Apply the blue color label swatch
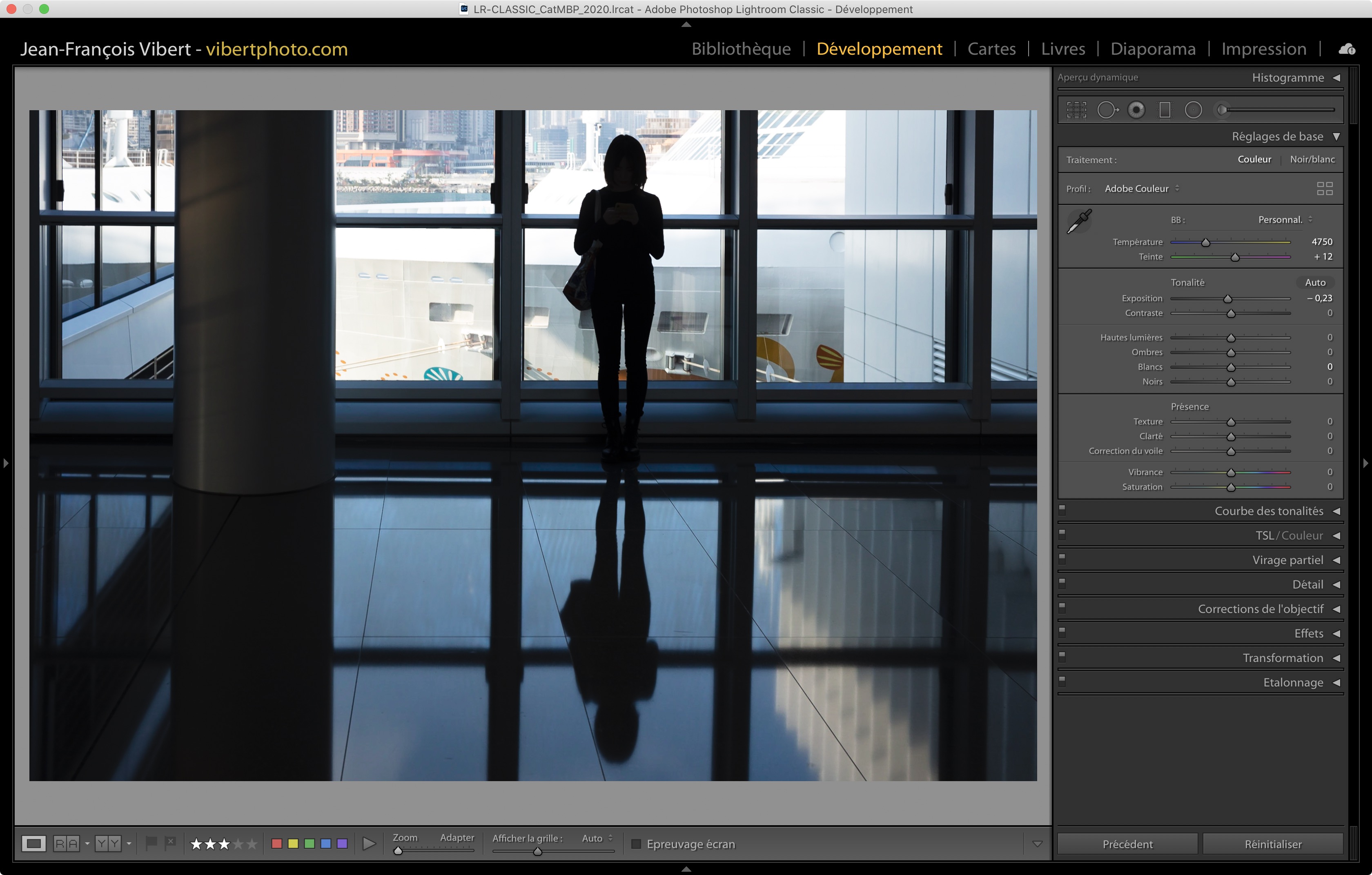This screenshot has height=875, width=1372. tap(326, 844)
